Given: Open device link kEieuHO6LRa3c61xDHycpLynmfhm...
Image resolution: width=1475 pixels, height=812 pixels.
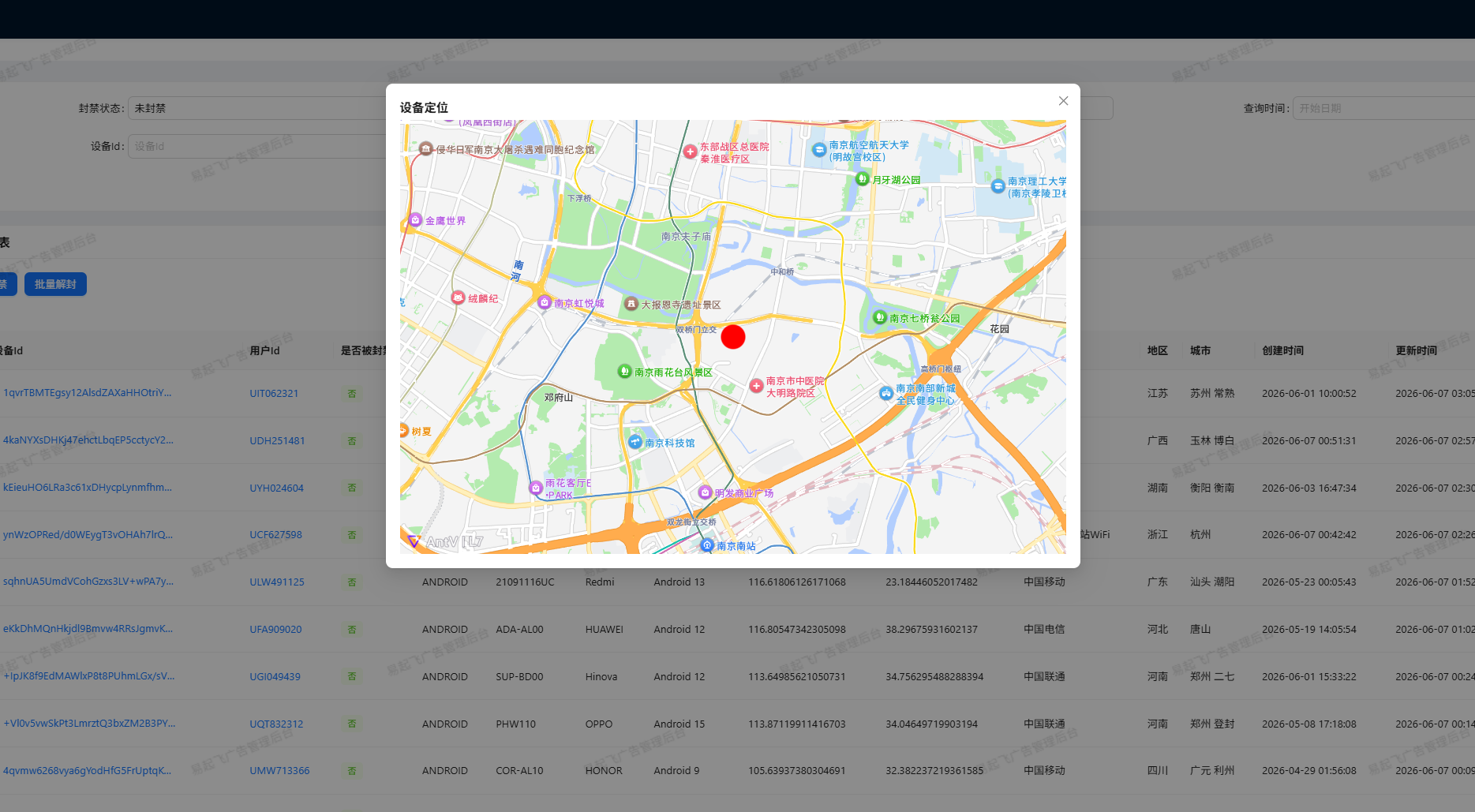Looking at the screenshot, I should pyautogui.click(x=88, y=488).
